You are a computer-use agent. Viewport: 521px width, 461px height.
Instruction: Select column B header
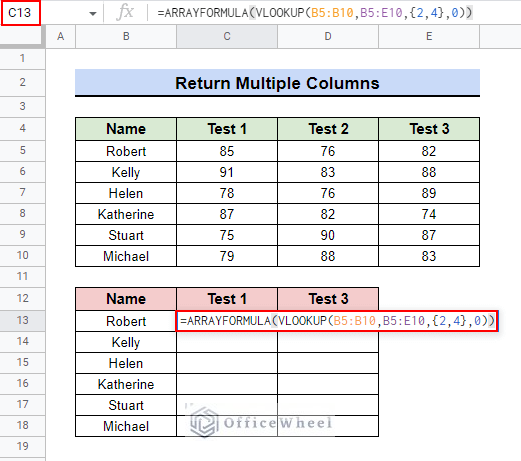126,36
